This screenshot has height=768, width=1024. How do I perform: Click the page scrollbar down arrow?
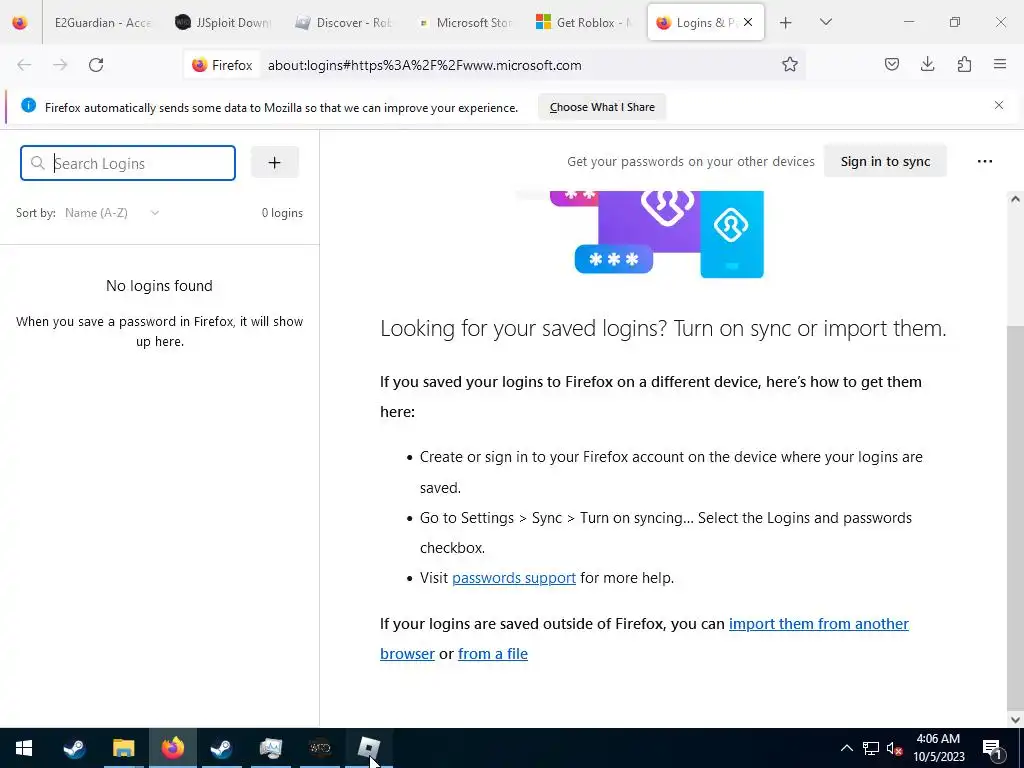click(x=1015, y=719)
